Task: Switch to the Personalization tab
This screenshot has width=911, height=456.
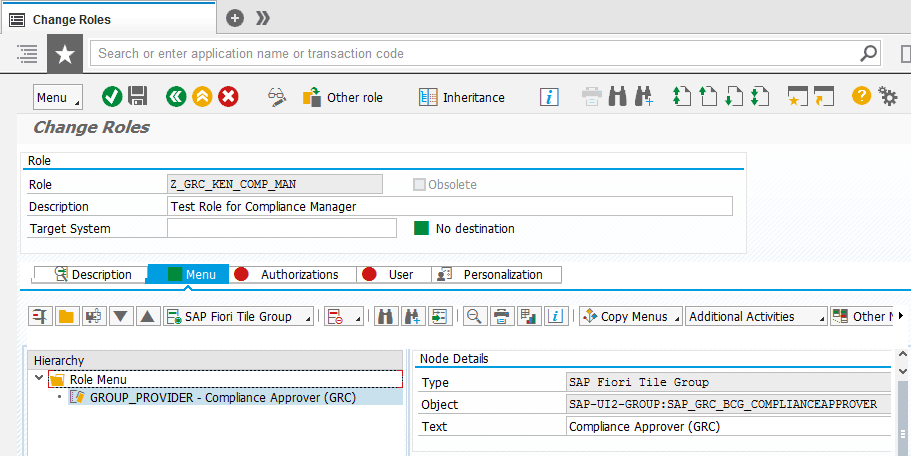Action: point(496,274)
